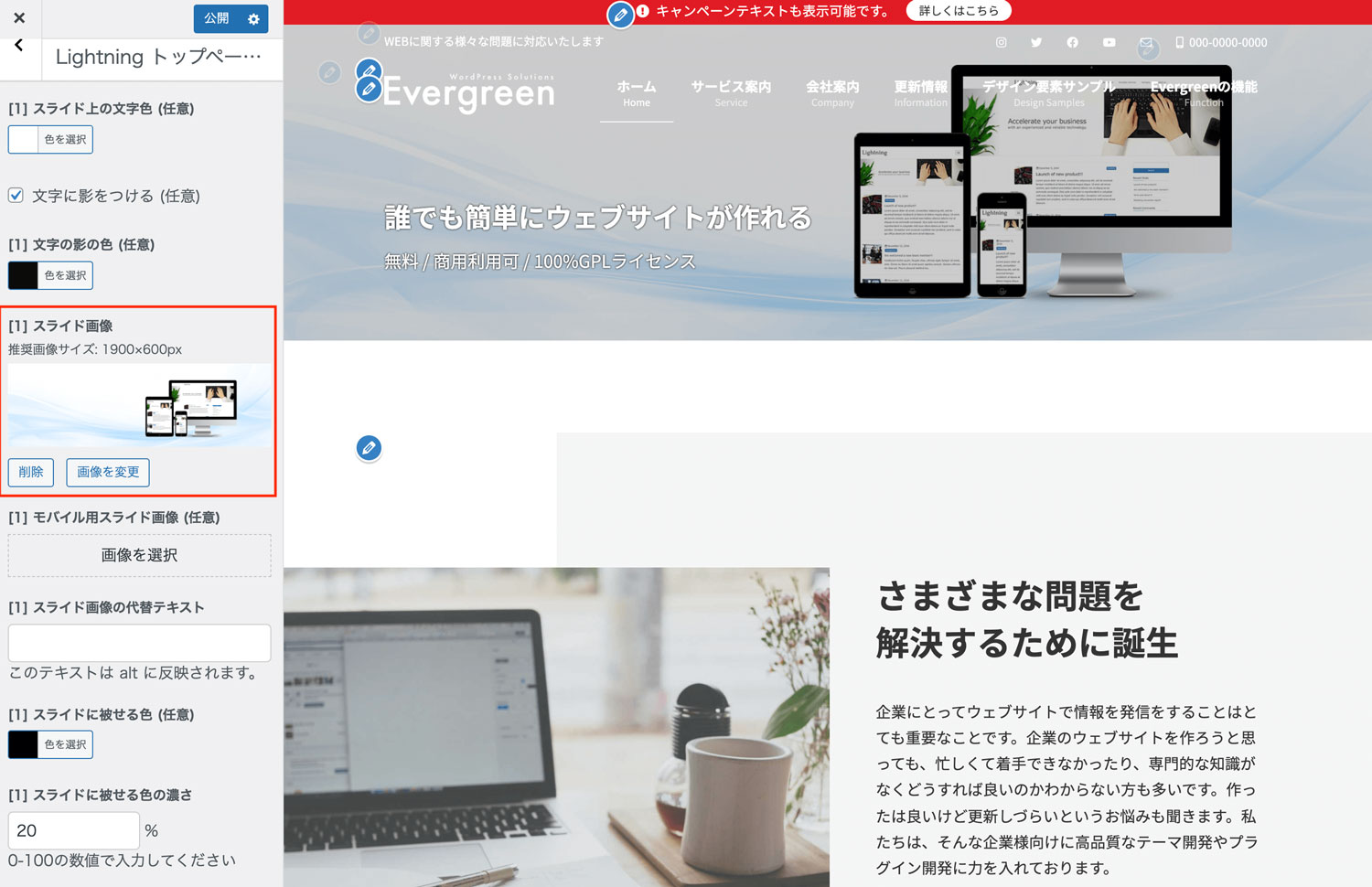Screen dimensions: 1372x887
Task: Open 会社案内 Company menu item
Action: pyautogui.click(x=832, y=93)
